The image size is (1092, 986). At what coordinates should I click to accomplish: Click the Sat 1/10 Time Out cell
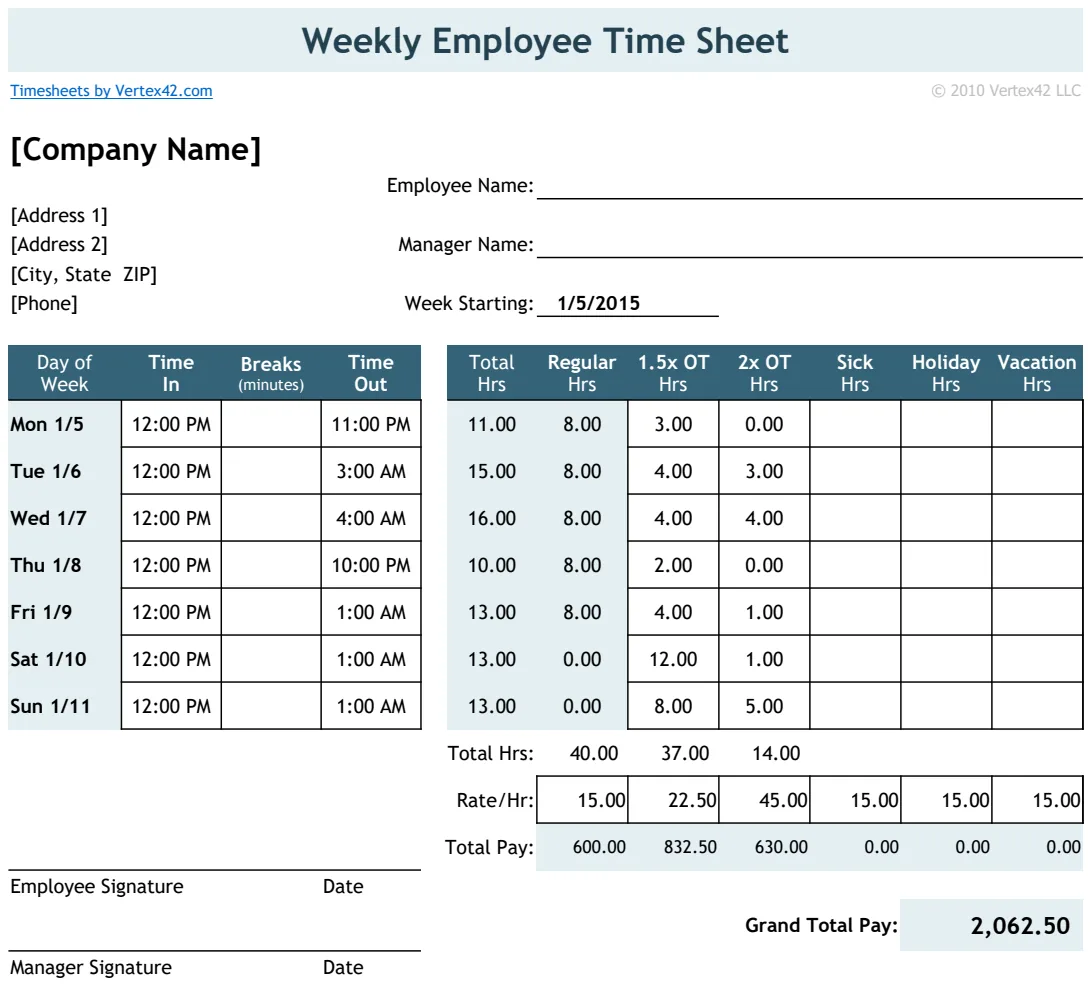[x=370, y=659]
